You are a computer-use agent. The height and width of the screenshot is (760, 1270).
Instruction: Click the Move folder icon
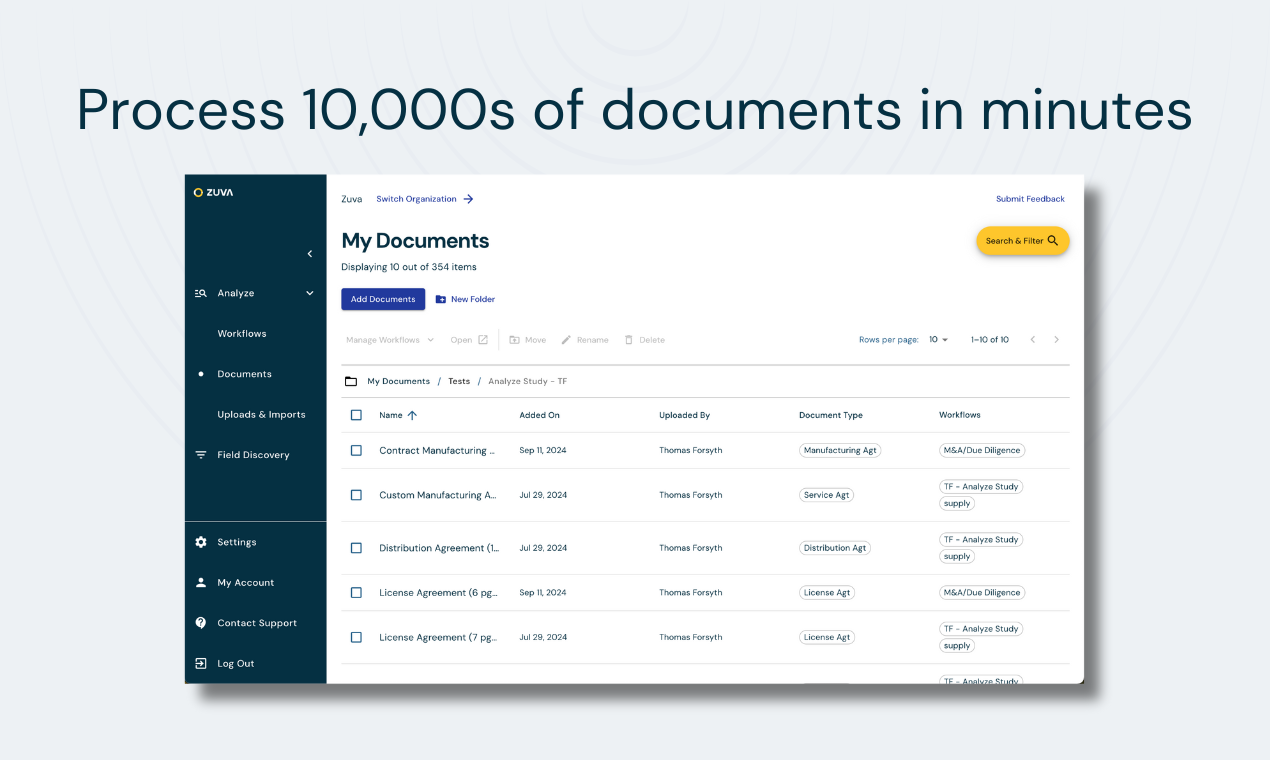(x=514, y=340)
